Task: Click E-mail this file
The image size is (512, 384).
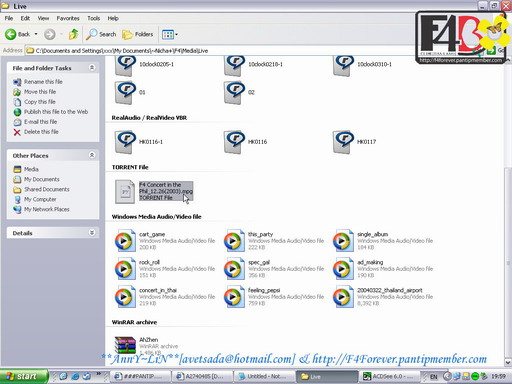Action: pyautogui.click(x=40, y=122)
